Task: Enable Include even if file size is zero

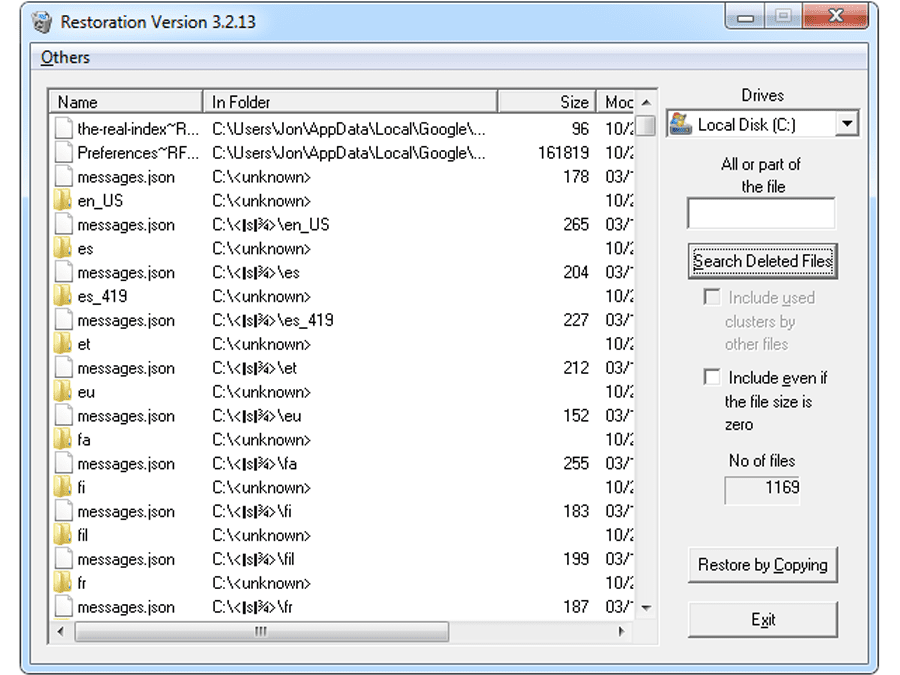Action: pyautogui.click(x=712, y=377)
